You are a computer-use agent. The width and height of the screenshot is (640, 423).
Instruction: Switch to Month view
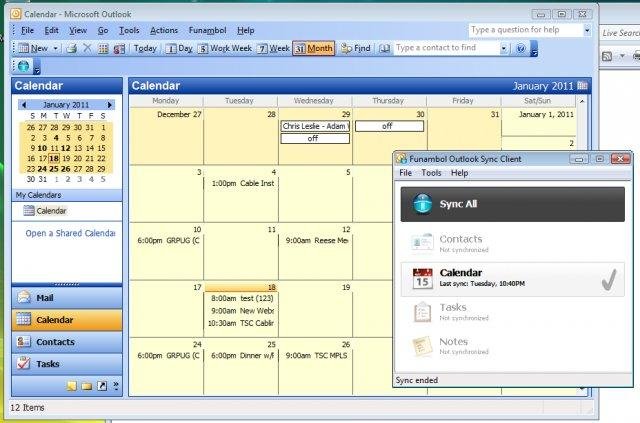(x=314, y=48)
